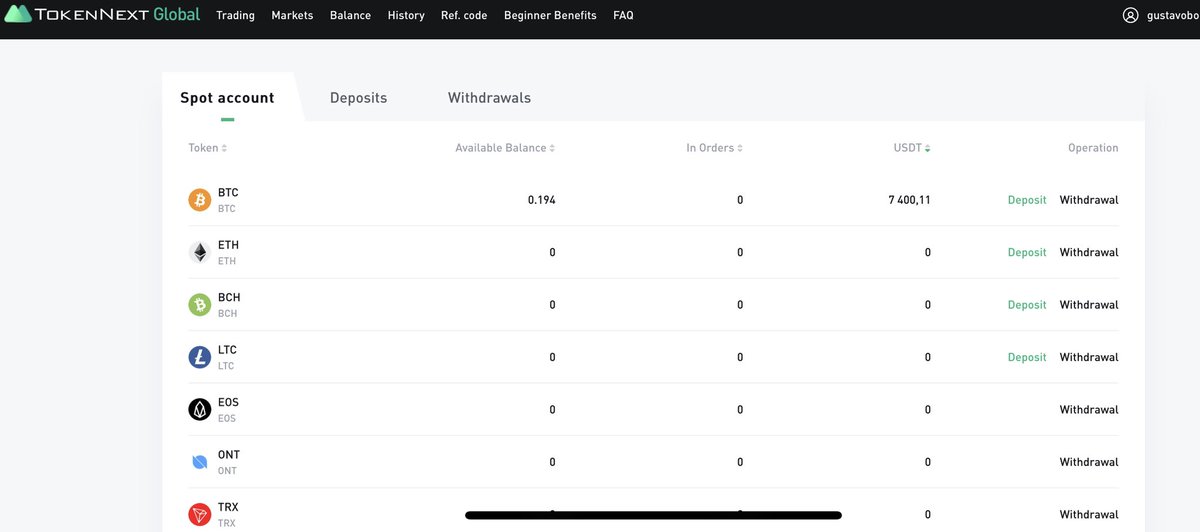This screenshot has height=532, width=1200.
Task: Click BTC USDT value 7 400,11
Action: (909, 200)
